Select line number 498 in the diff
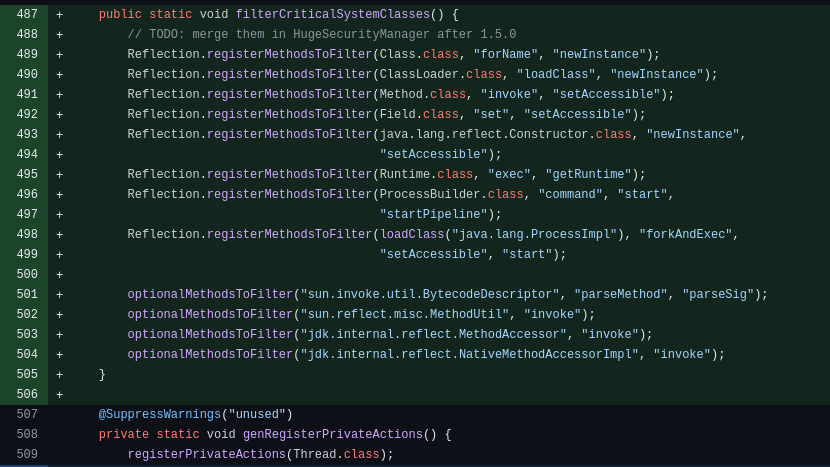 [27, 234]
